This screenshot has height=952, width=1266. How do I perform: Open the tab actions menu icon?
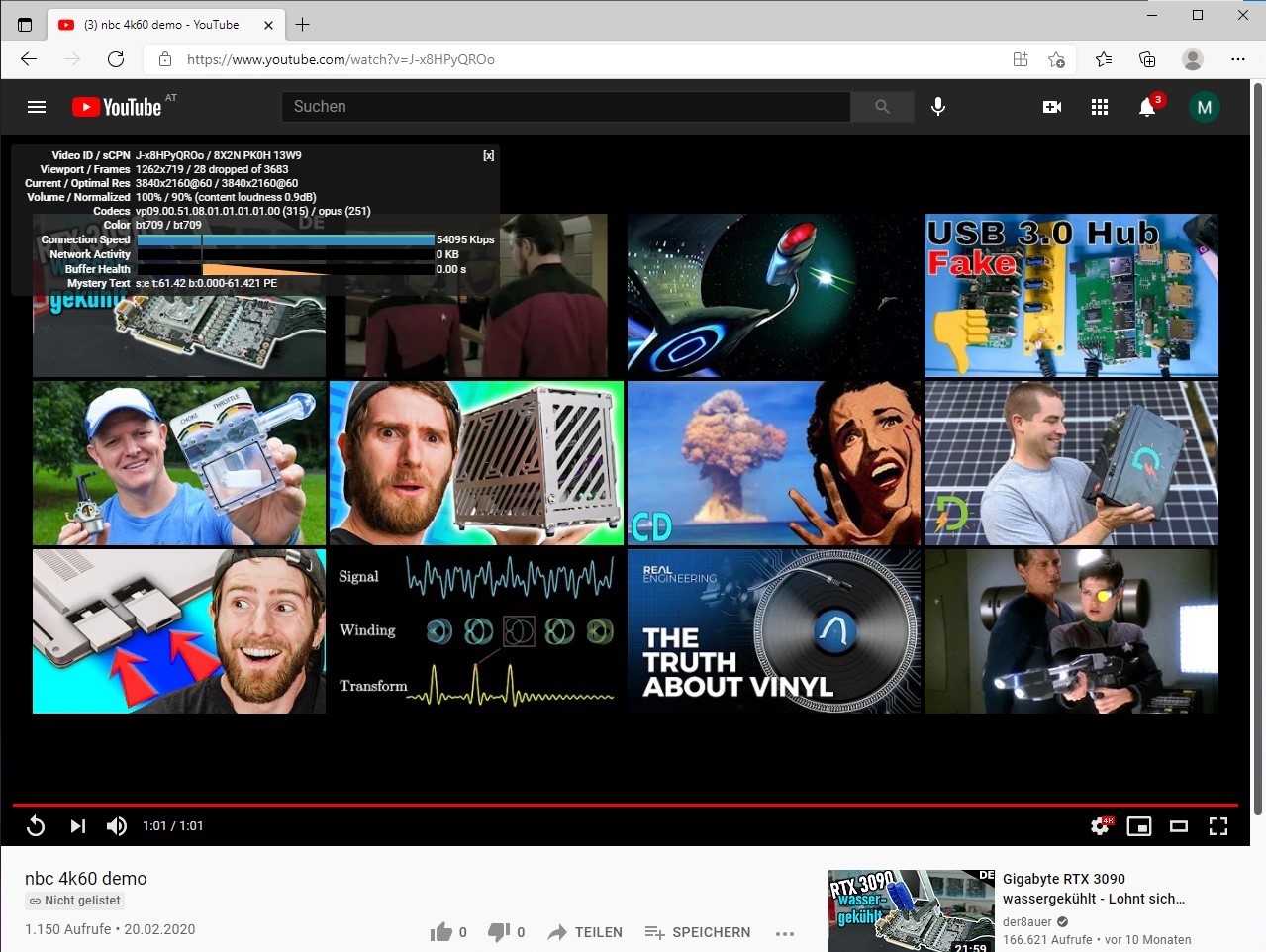[x=25, y=25]
